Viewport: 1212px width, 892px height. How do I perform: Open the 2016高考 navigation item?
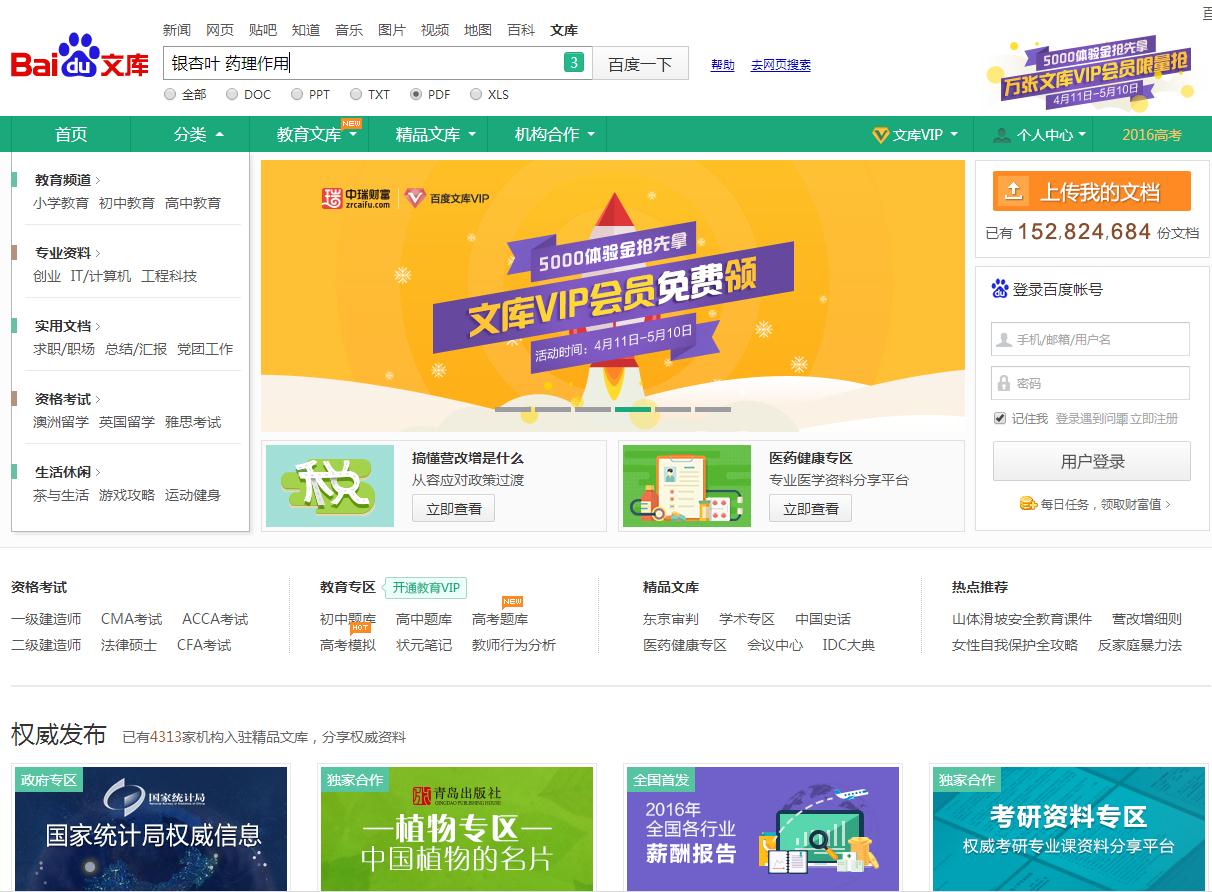point(1151,135)
